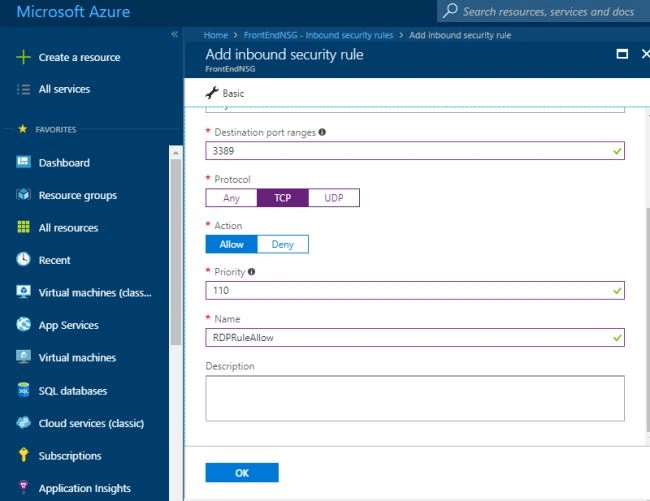Set the action to Deny
Image resolution: width=650 pixels, height=501 pixels.
pyautogui.click(x=283, y=244)
